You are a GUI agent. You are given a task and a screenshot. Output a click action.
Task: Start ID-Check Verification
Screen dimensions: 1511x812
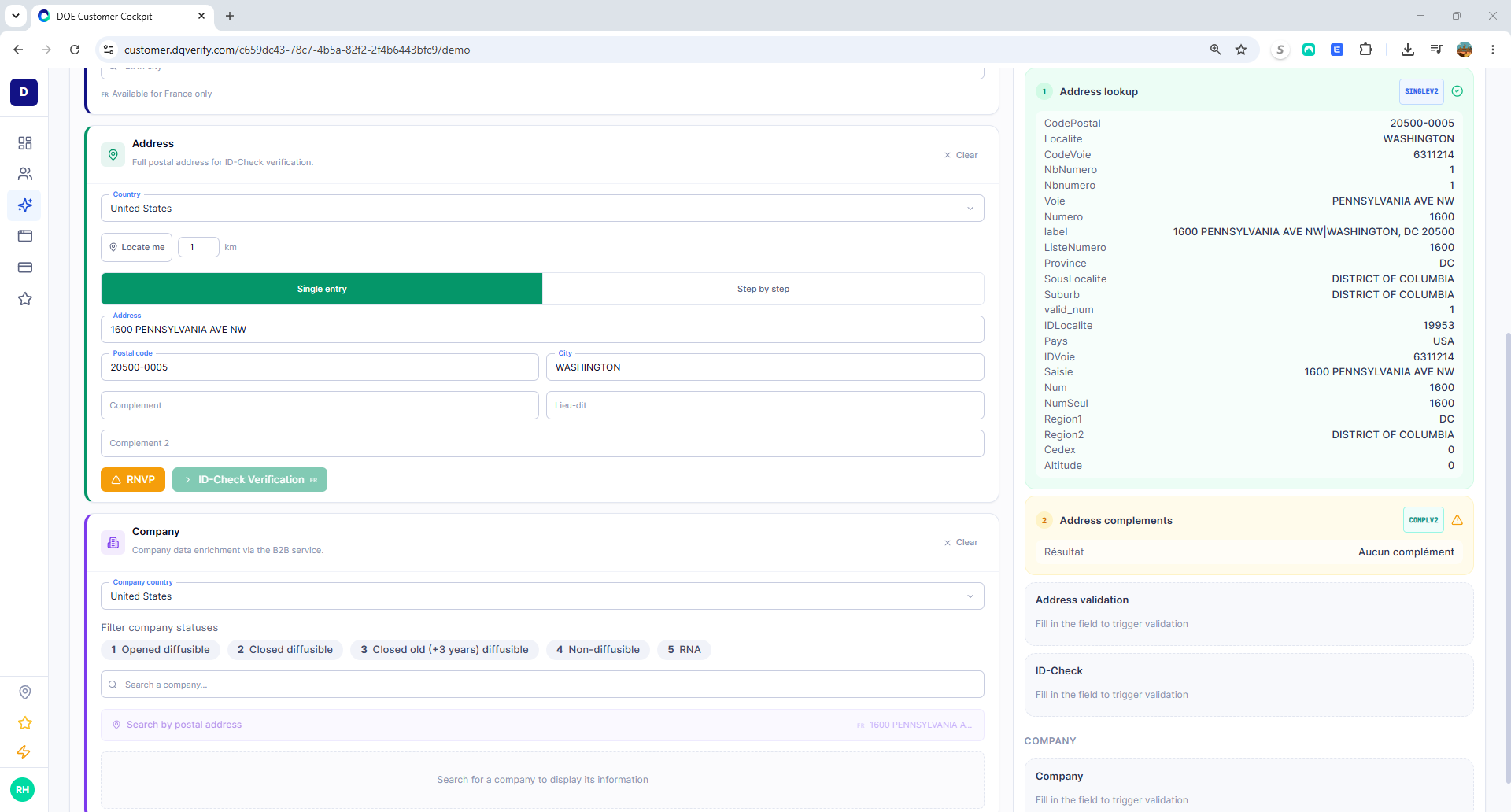[x=249, y=480]
